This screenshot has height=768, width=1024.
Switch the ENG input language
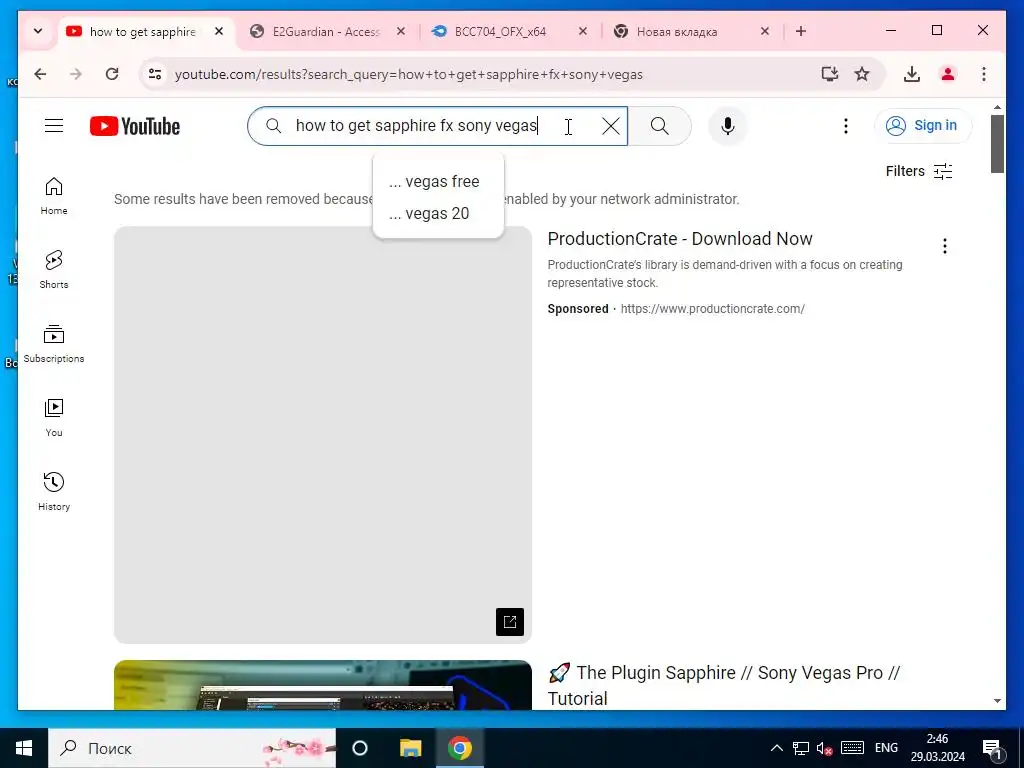point(886,748)
